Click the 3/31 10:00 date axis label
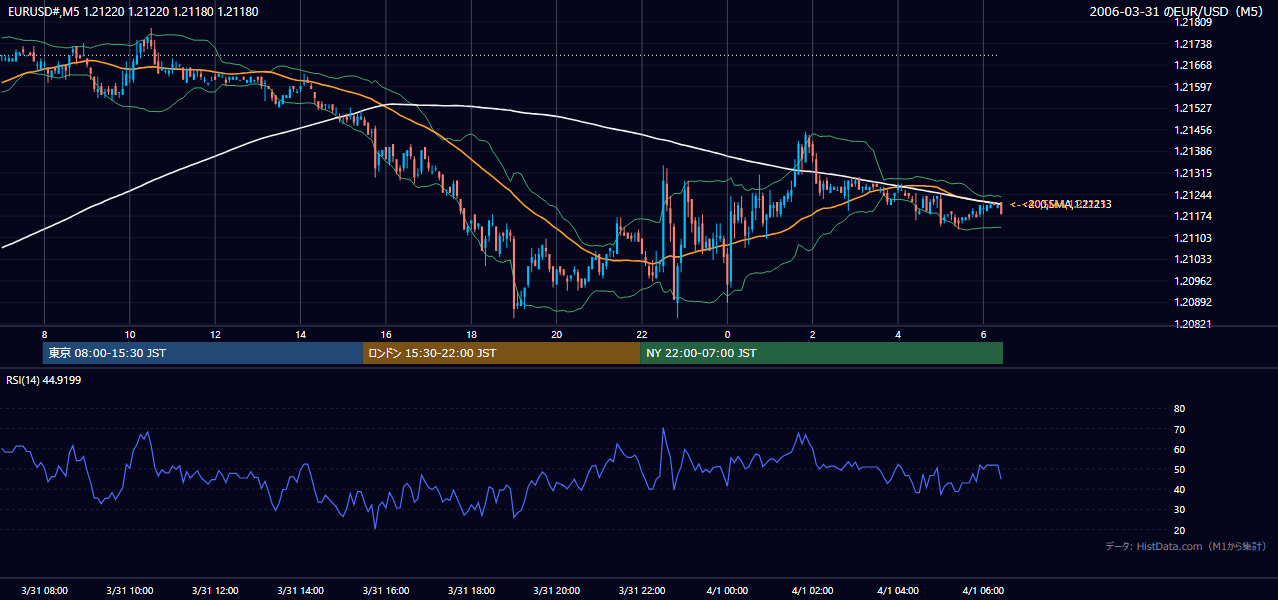Viewport: 1278px width, 600px height. [x=130, y=590]
